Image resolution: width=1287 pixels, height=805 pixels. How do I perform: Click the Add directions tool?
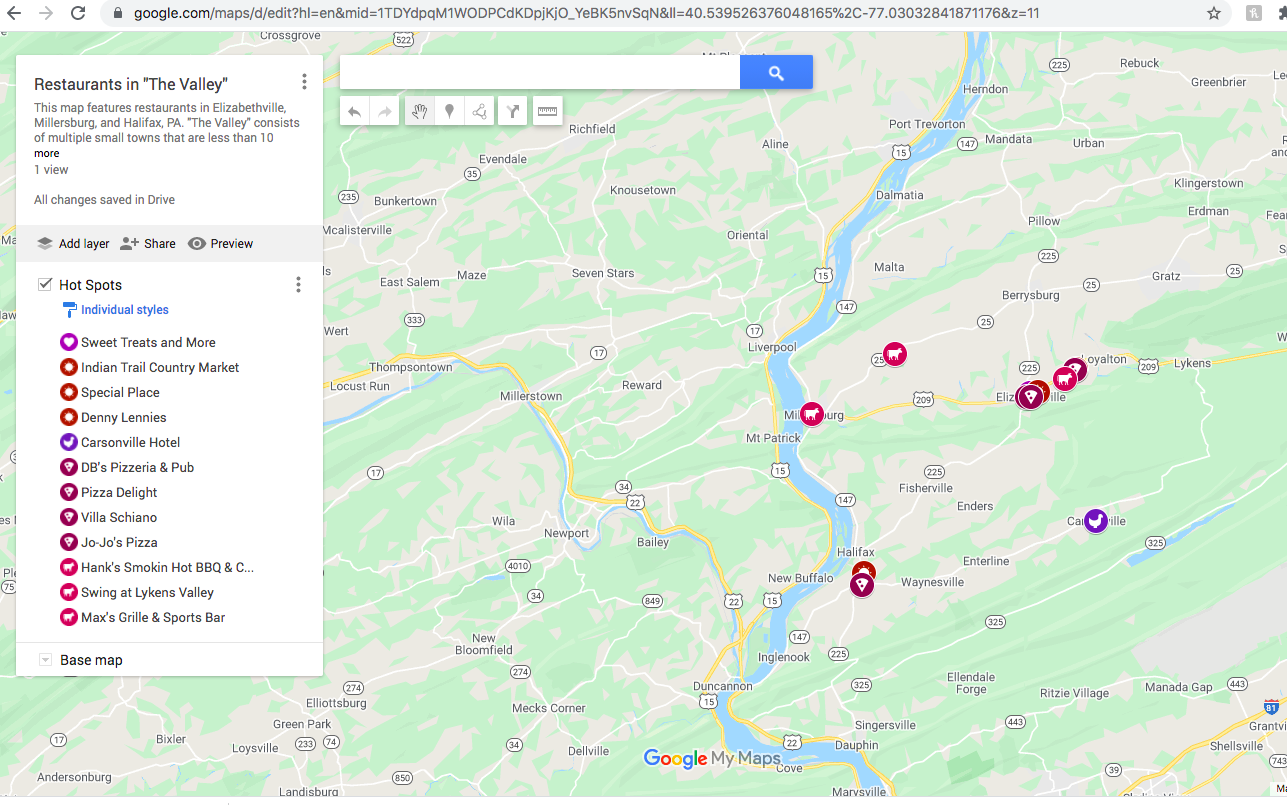512,111
